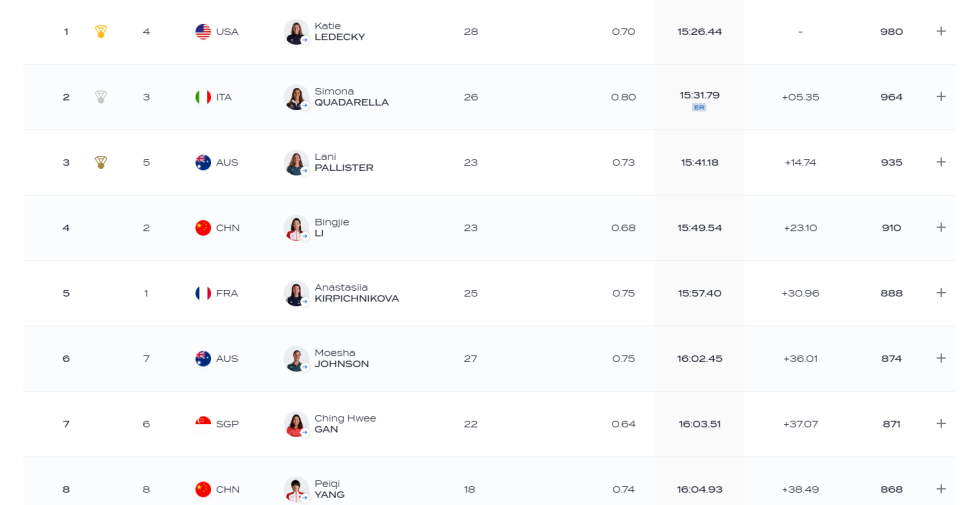The image size is (960, 505).
Task: Click the bronze medal icon for Pallister
Action: 101,162
